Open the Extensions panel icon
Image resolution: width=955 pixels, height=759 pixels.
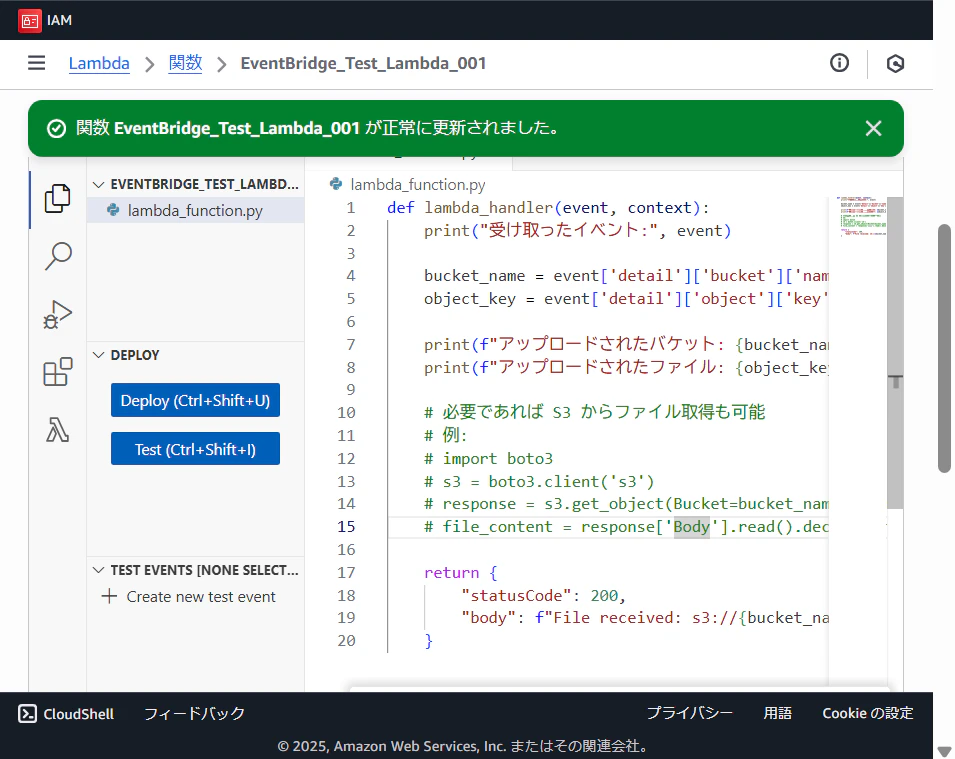58,372
